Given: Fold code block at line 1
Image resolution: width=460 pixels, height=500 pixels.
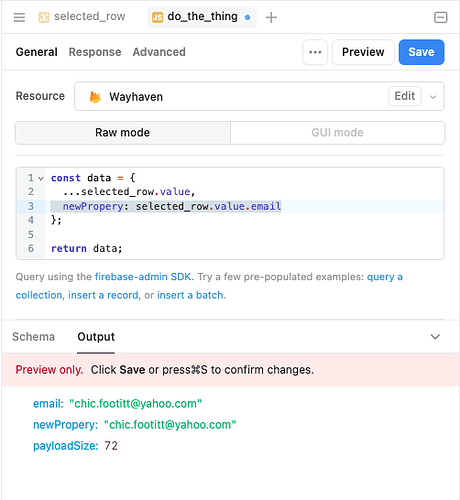Looking at the screenshot, I should click(x=41, y=178).
